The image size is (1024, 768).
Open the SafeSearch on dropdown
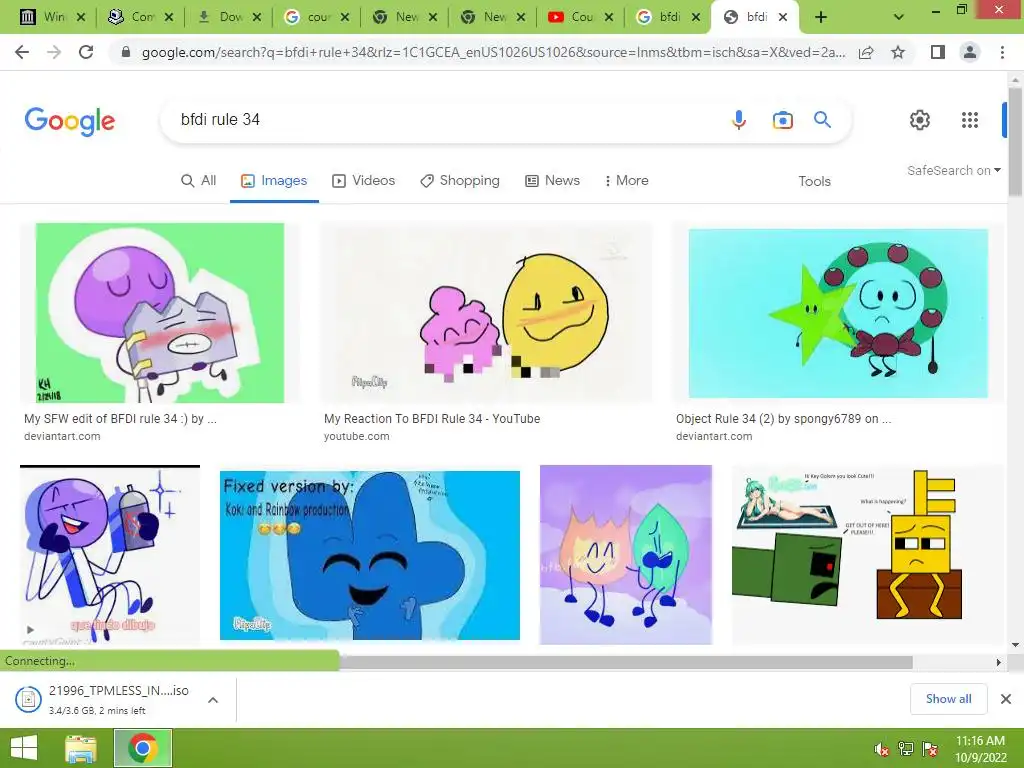pos(953,170)
